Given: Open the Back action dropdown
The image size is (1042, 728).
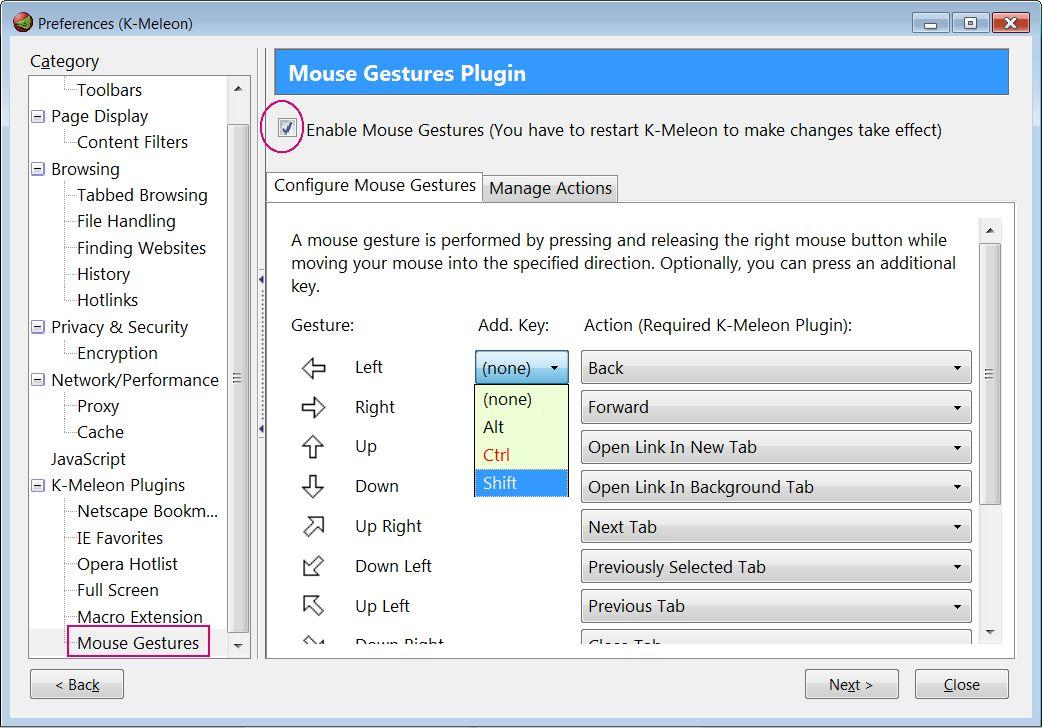Looking at the screenshot, I should [x=776, y=368].
